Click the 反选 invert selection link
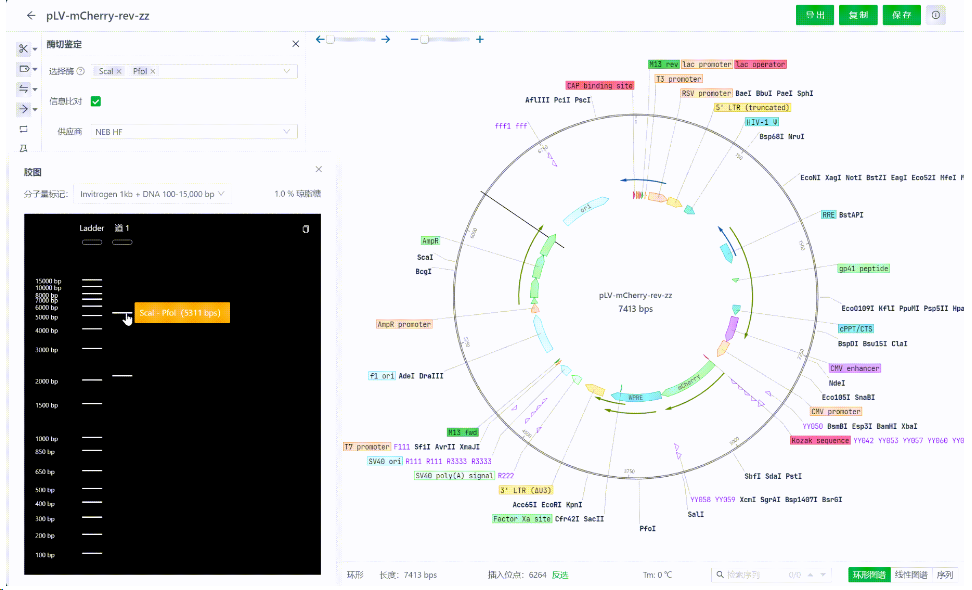Image resolution: width=972 pixels, height=590 pixels. point(560,575)
